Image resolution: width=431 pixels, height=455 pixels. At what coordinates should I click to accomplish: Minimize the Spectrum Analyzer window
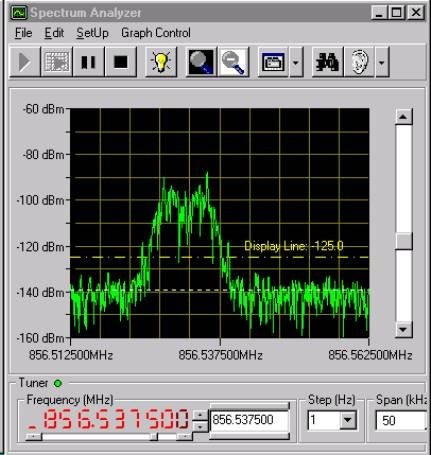[x=379, y=13]
